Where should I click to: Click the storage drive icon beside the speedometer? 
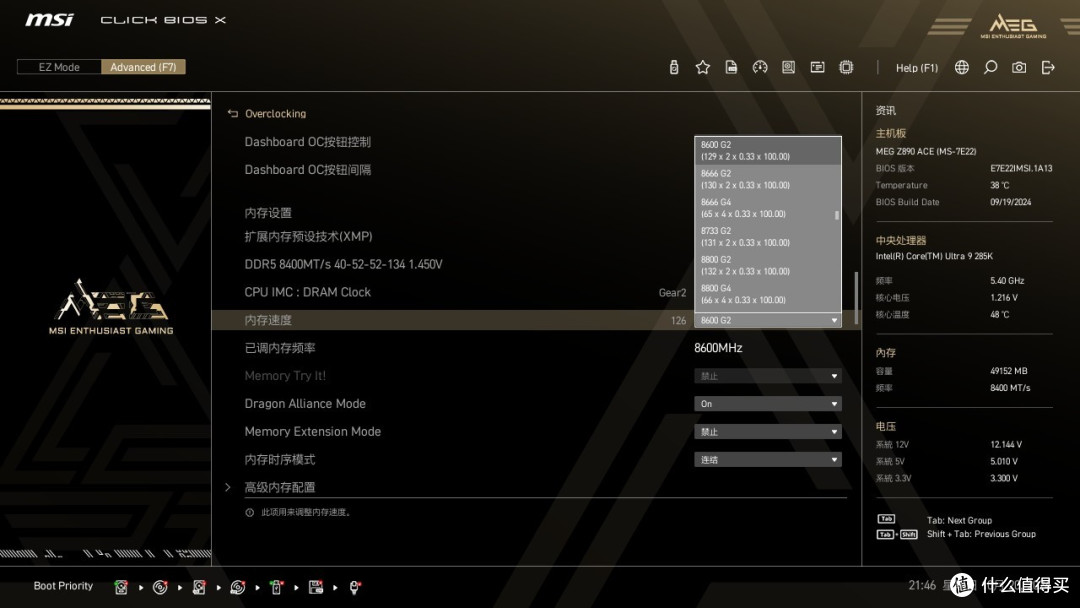pos(789,67)
